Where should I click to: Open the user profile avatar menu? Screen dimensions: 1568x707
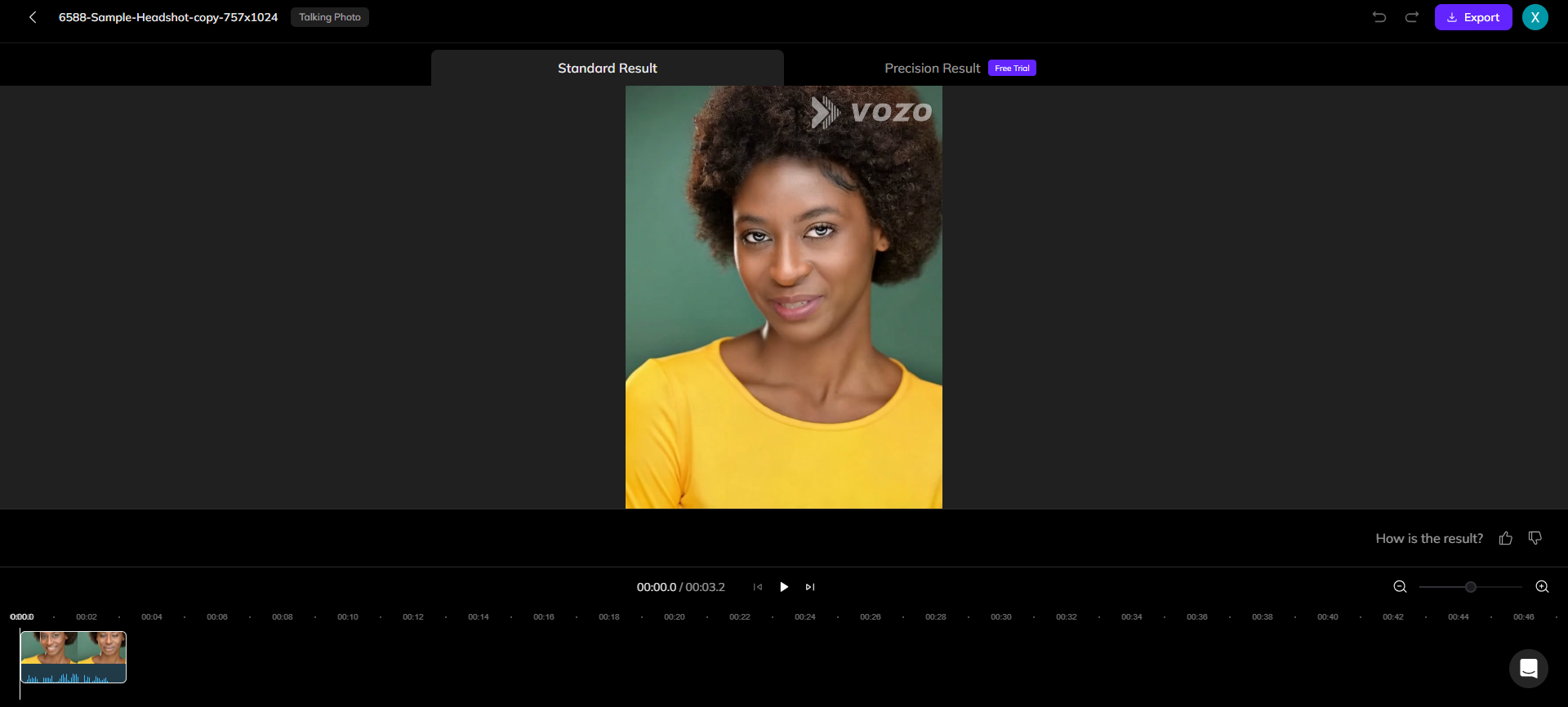coord(1535,17)
